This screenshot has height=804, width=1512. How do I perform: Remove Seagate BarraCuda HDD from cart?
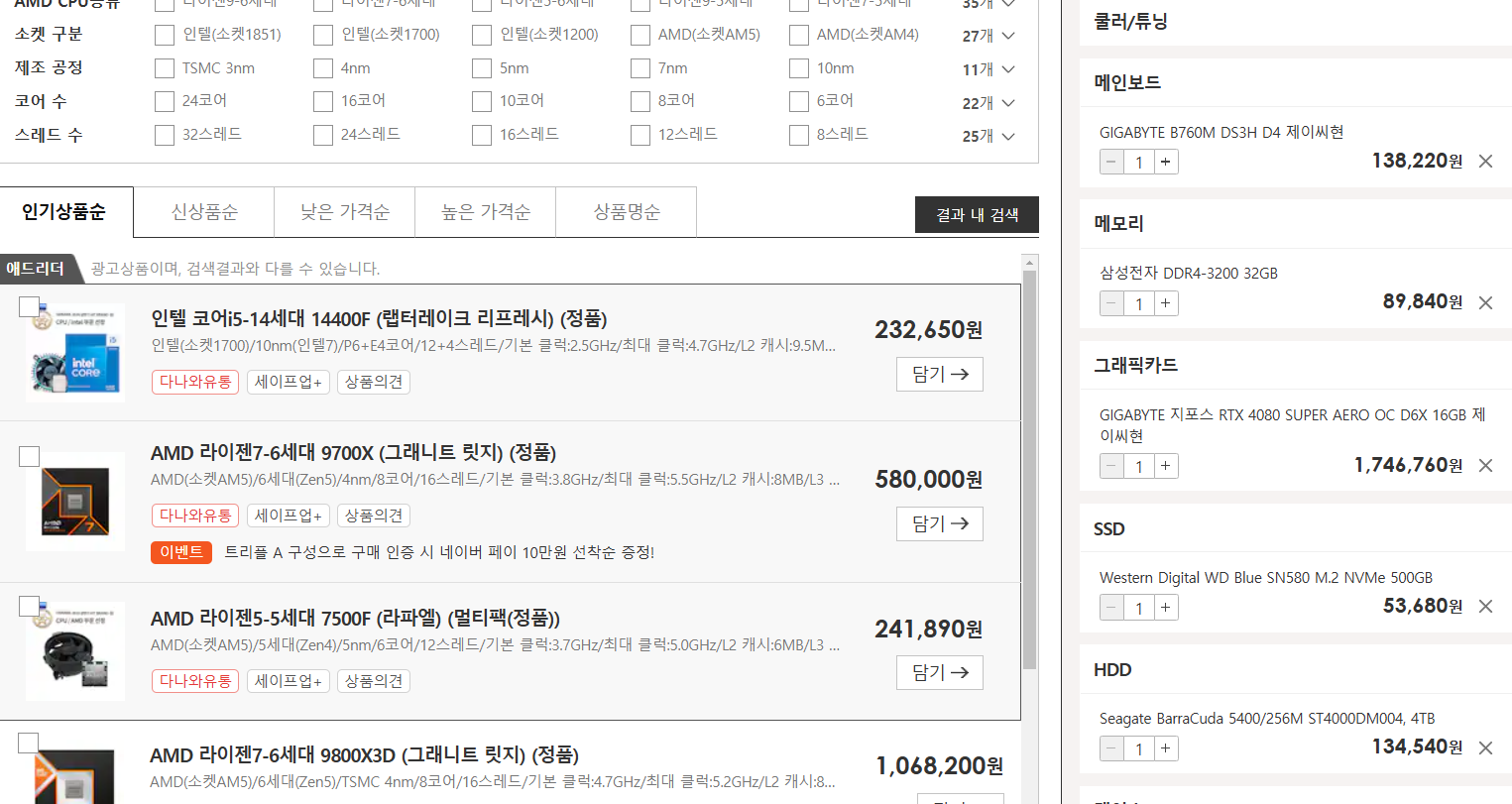click(x=1485, y=748)
